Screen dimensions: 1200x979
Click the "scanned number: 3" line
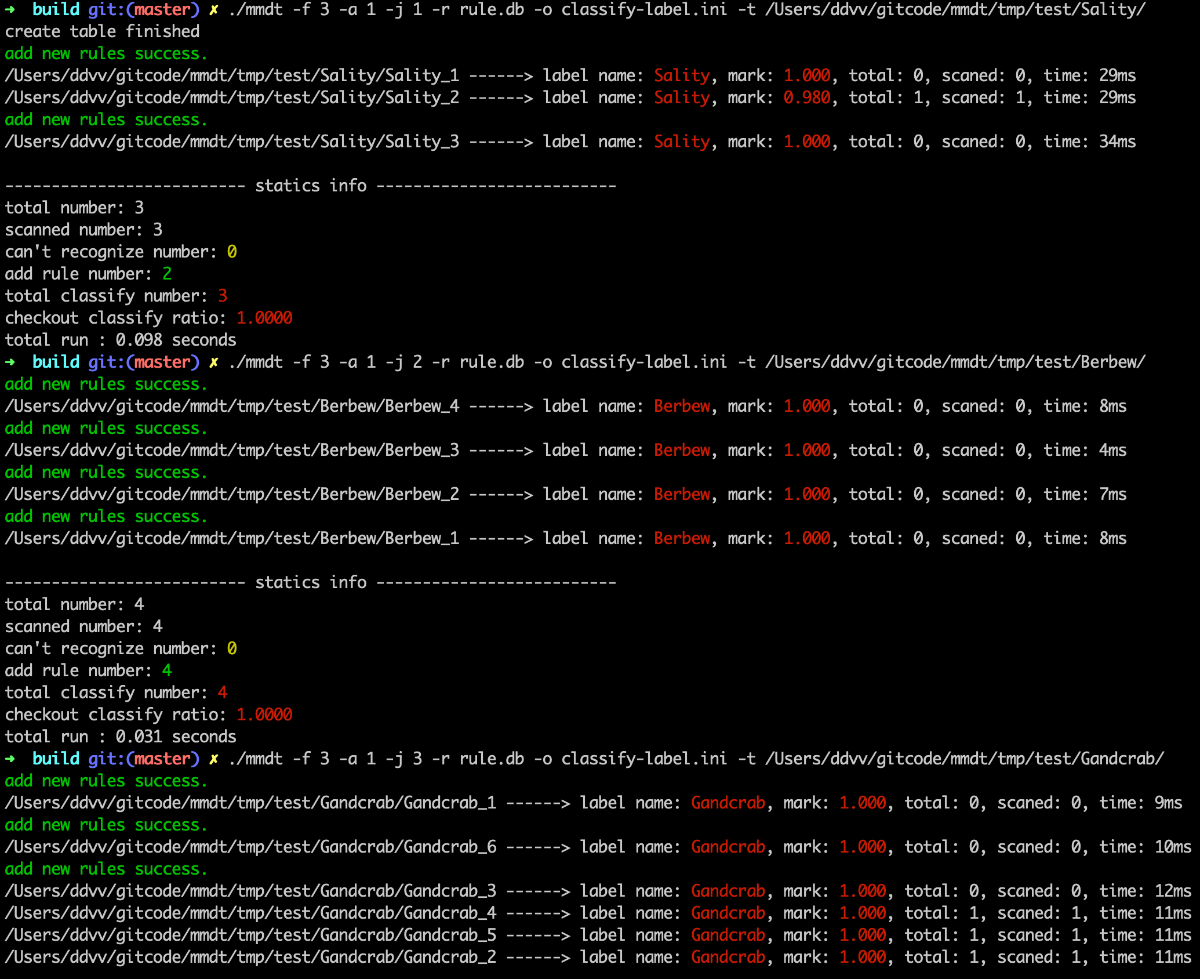coord(84,230)
